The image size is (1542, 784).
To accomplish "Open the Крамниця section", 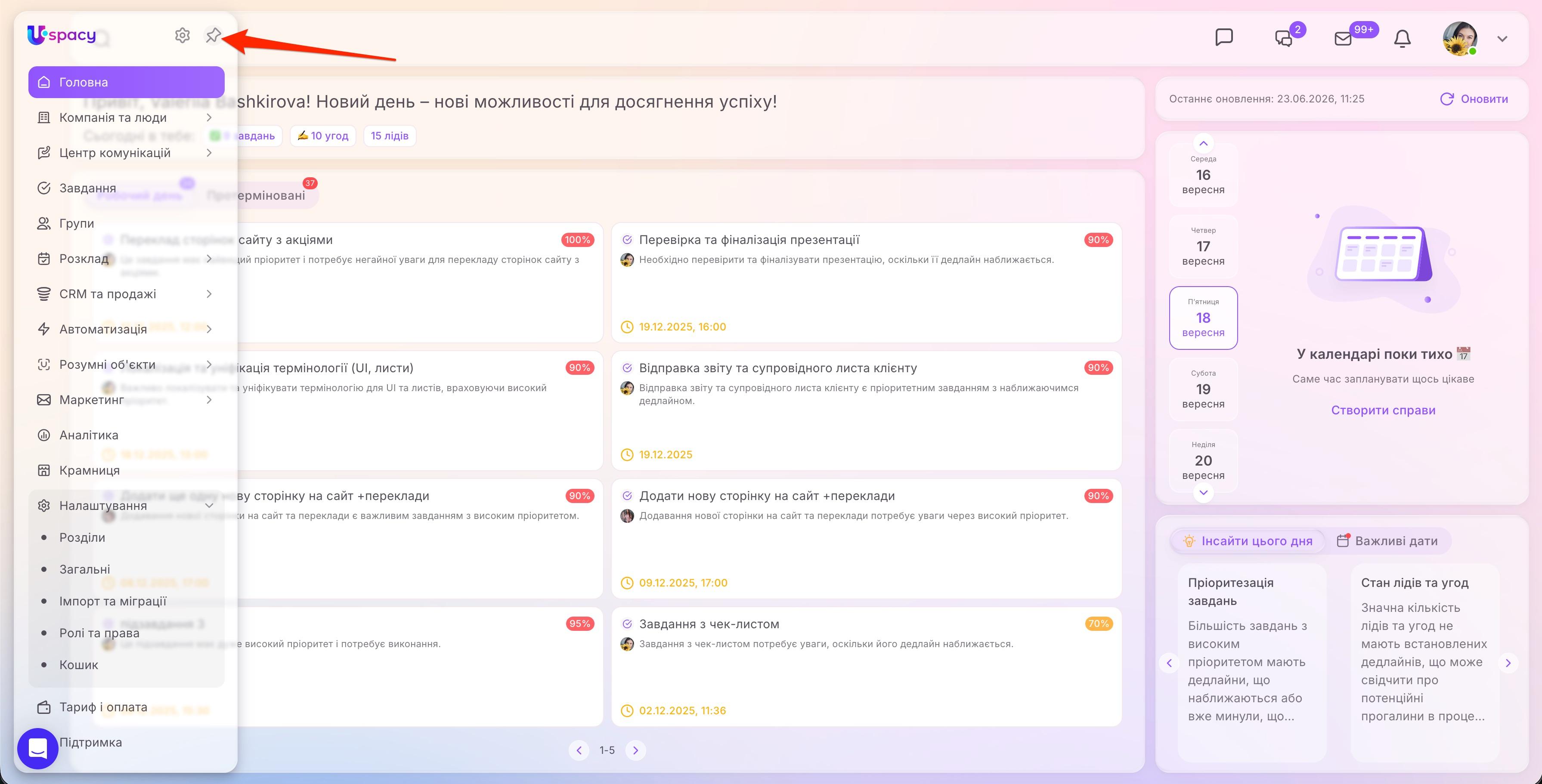I will tap(126, 470).
